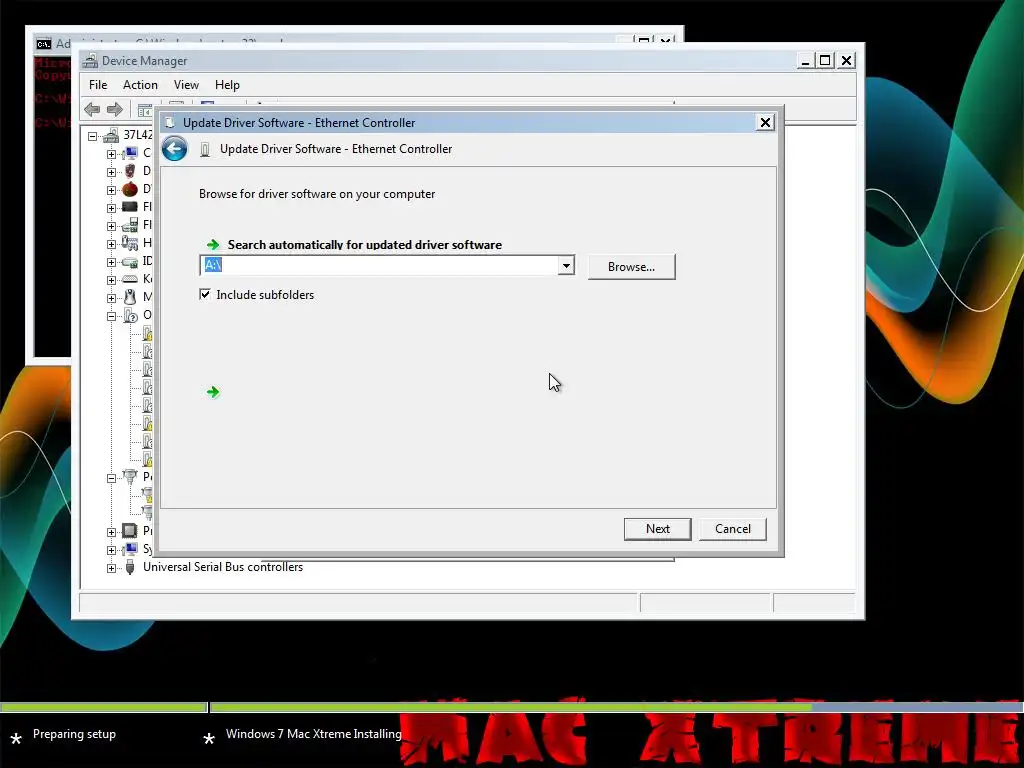Click the blue back arrow in the driver wizard
The width and height of the screenshot is (1024, 768).
(x=174, y=149)
